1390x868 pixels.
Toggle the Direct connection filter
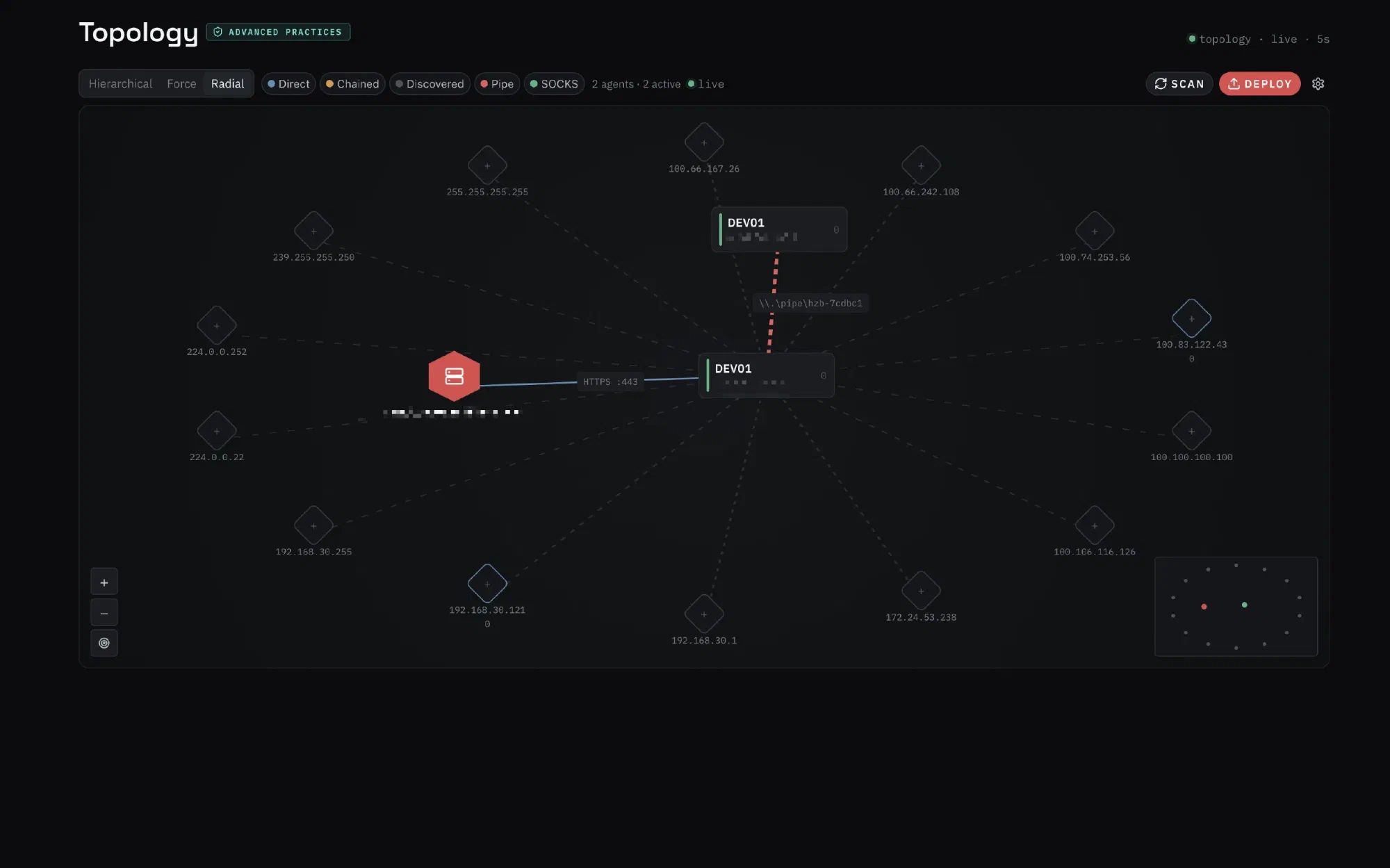coord(288,83)
